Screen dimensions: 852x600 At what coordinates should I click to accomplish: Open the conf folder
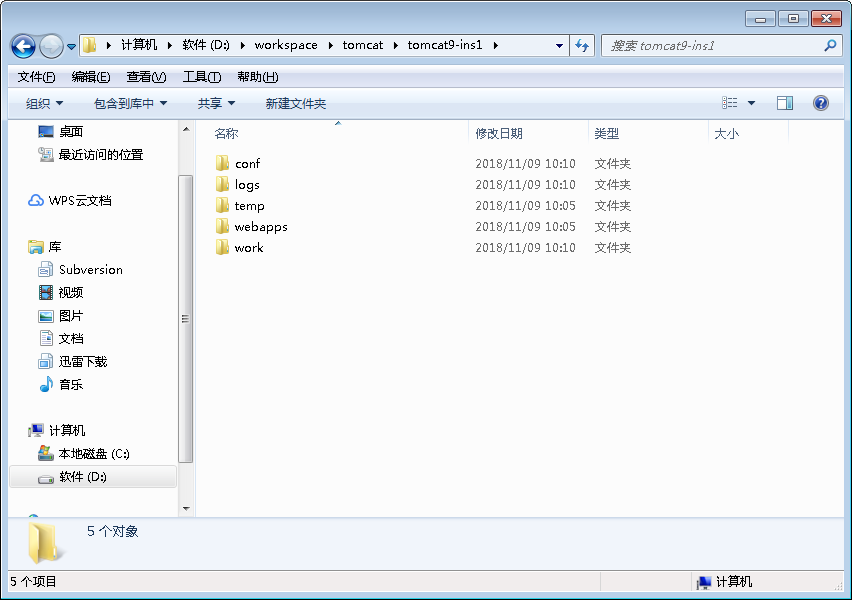(x=248, y=163)
